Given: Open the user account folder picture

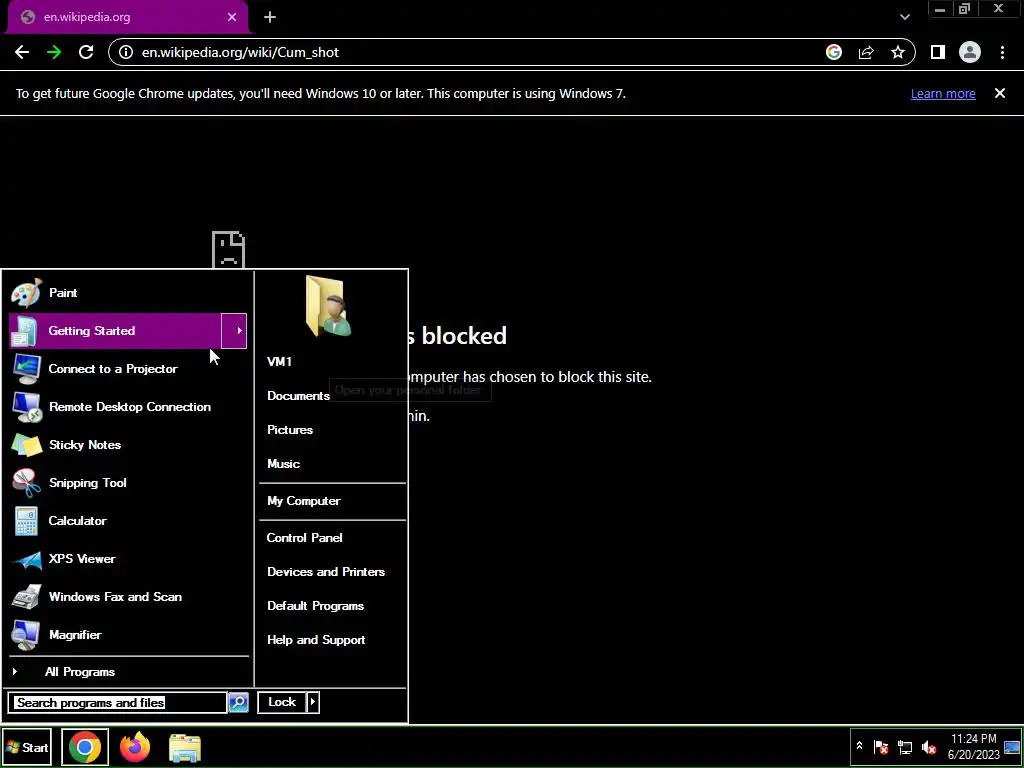Looking at the screenshot, I should 328,306.
